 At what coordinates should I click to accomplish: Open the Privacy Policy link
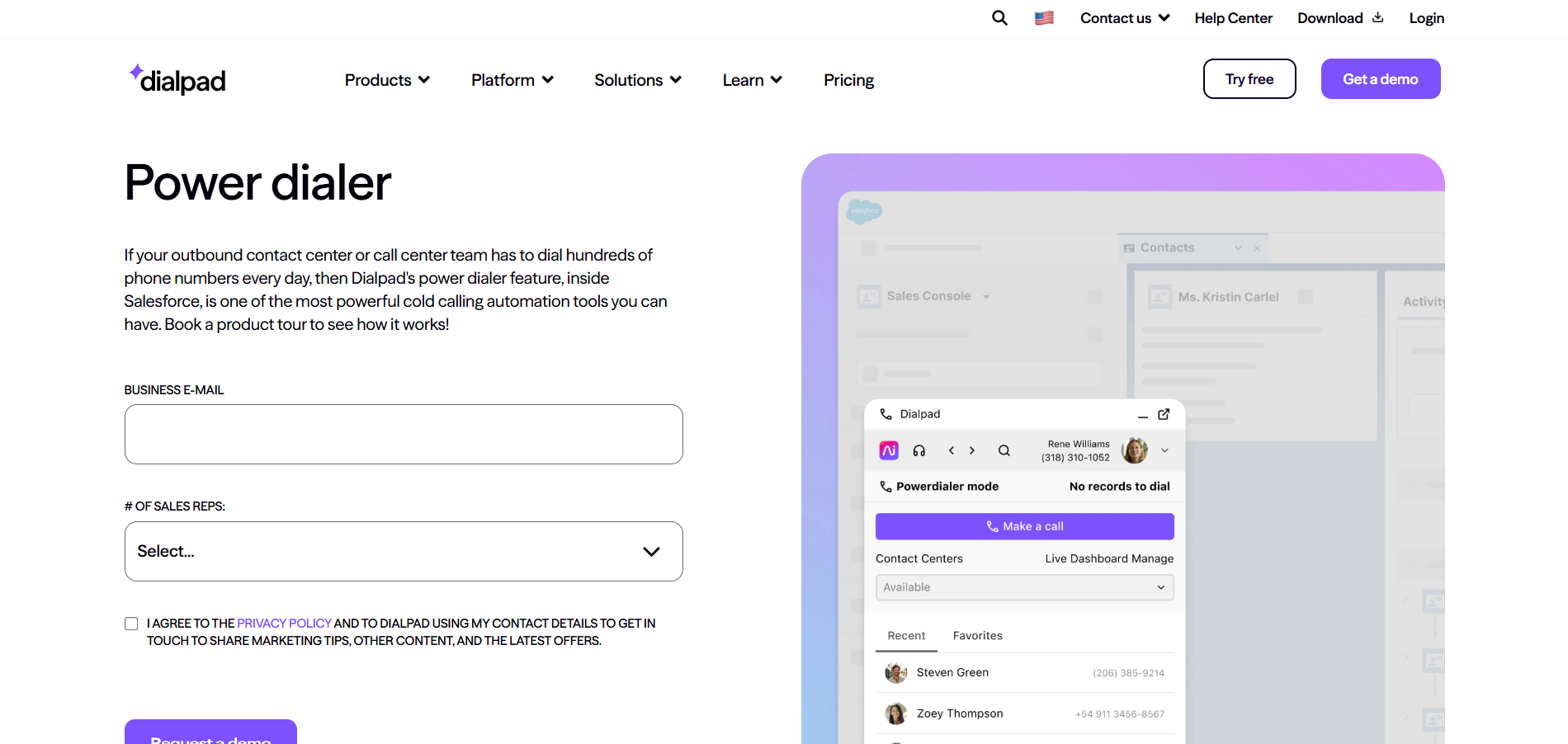coord(284,624)
